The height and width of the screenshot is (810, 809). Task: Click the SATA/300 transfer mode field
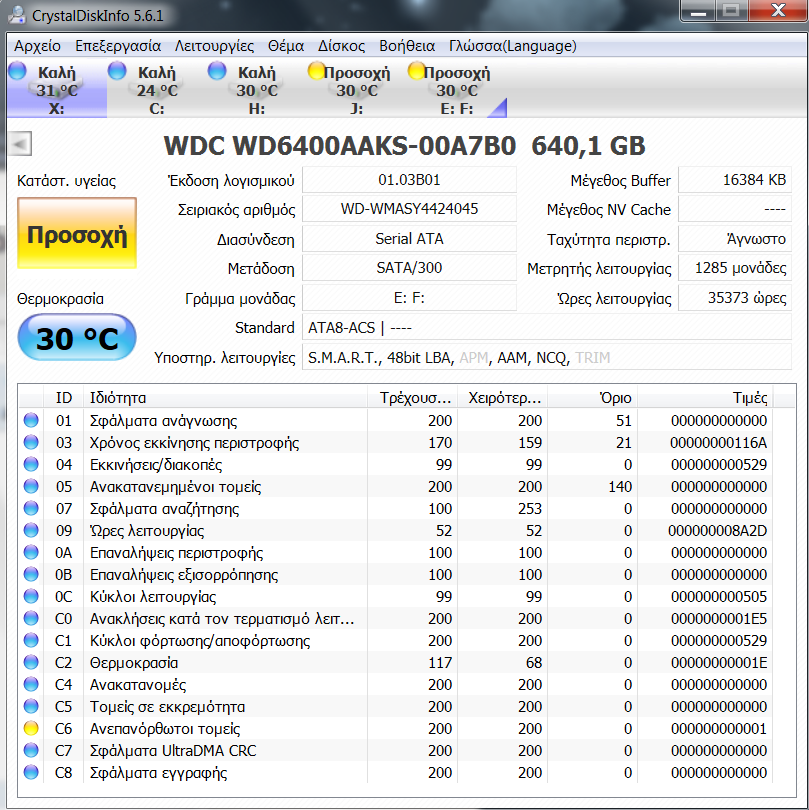[409, 268]
